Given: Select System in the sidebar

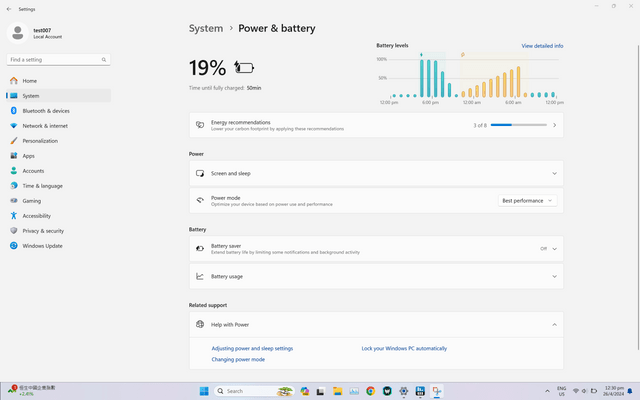Looking at the screenshot, I should (58, 96).
